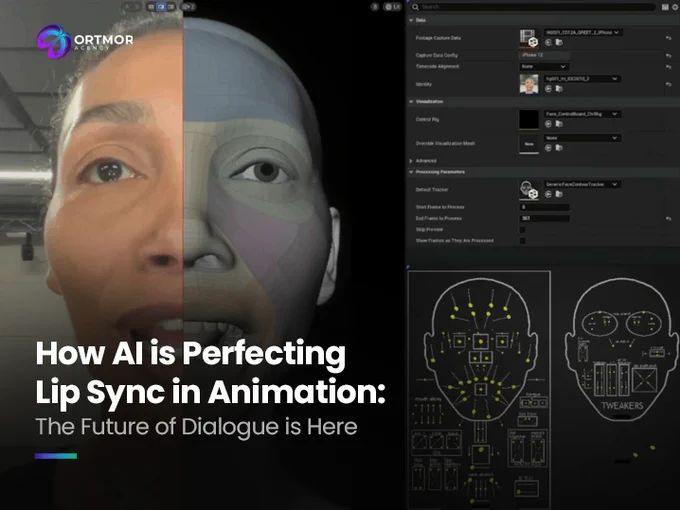Use selected asset for Identity
680x510 pixels.
pyautogui.click(x=548, y=89)
